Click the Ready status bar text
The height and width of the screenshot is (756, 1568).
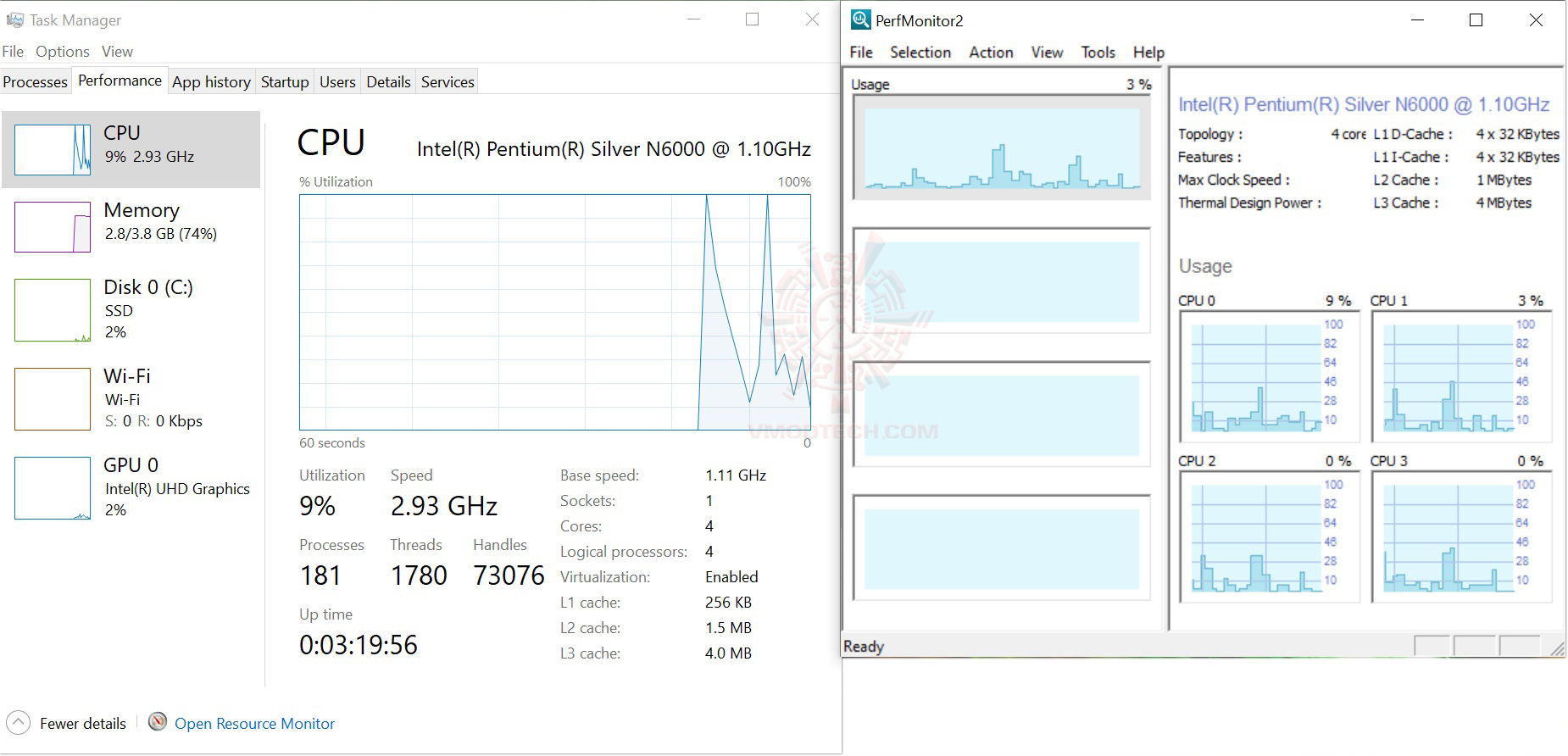(864, 647)
